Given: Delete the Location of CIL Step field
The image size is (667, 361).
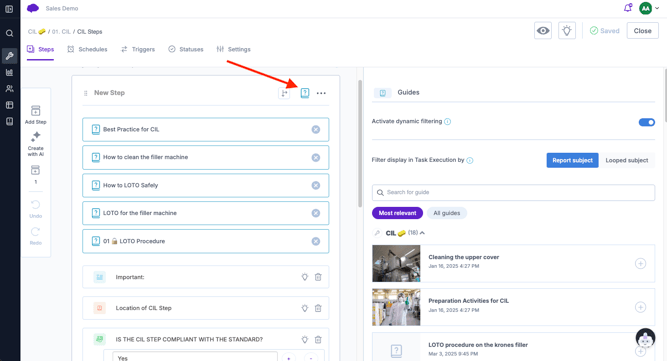Looking at the screenshot, I should (x=318, y=308).
